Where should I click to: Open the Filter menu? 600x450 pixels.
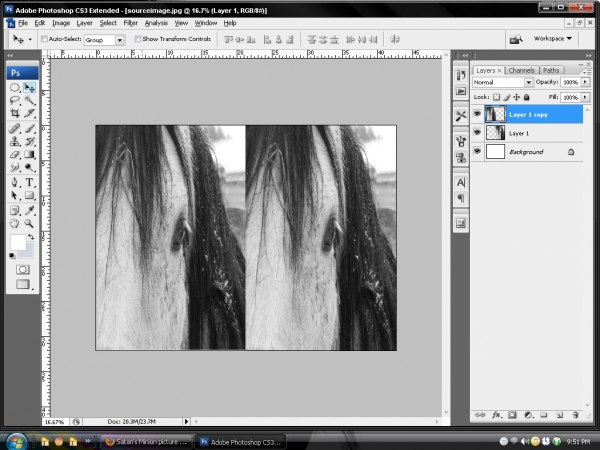click(130, 23)
